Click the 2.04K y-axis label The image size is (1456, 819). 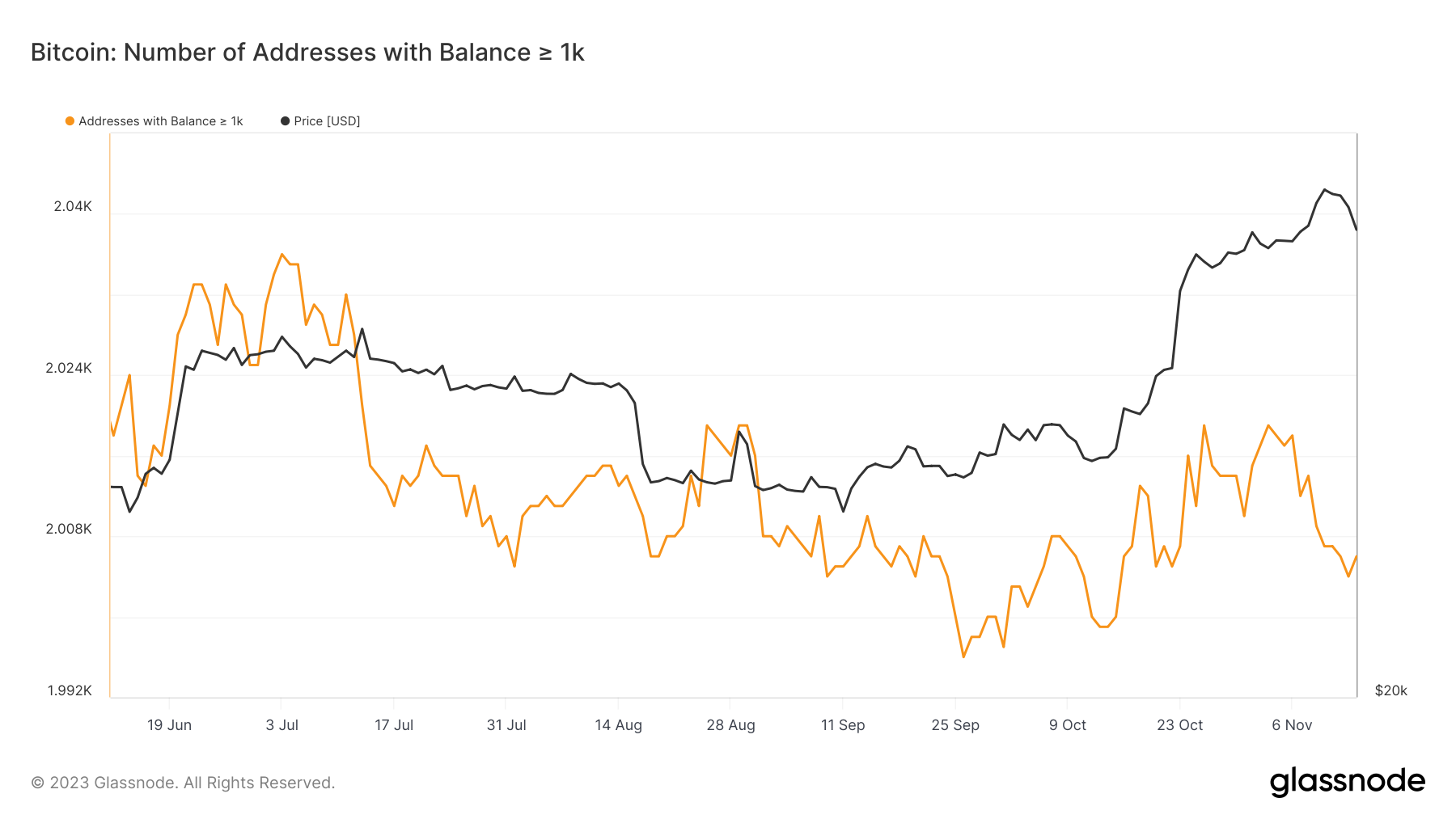coord(73,206)
